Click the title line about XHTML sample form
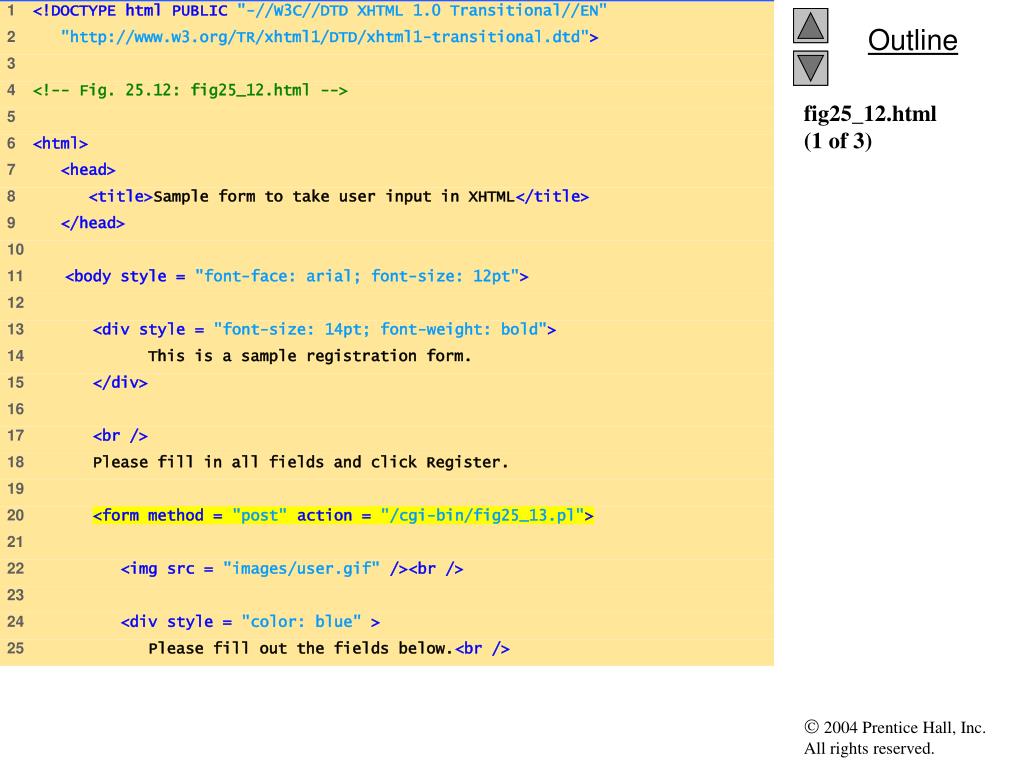This screenshot has height=768, width=1024. [x=339, y=196]
